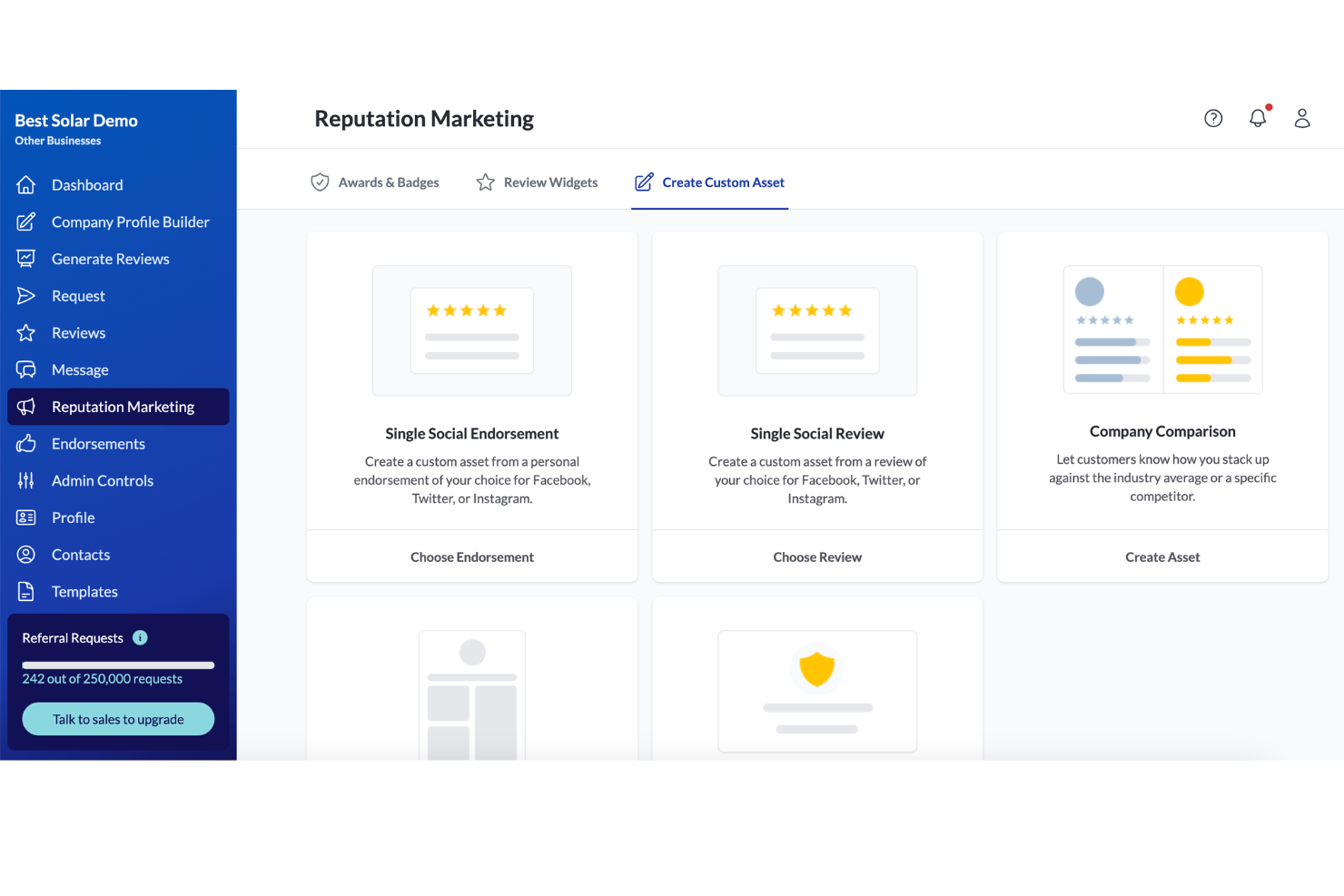Click the help question mark icon
This screenshot has height=896, width=1344.
click(x=1213, y=118)
